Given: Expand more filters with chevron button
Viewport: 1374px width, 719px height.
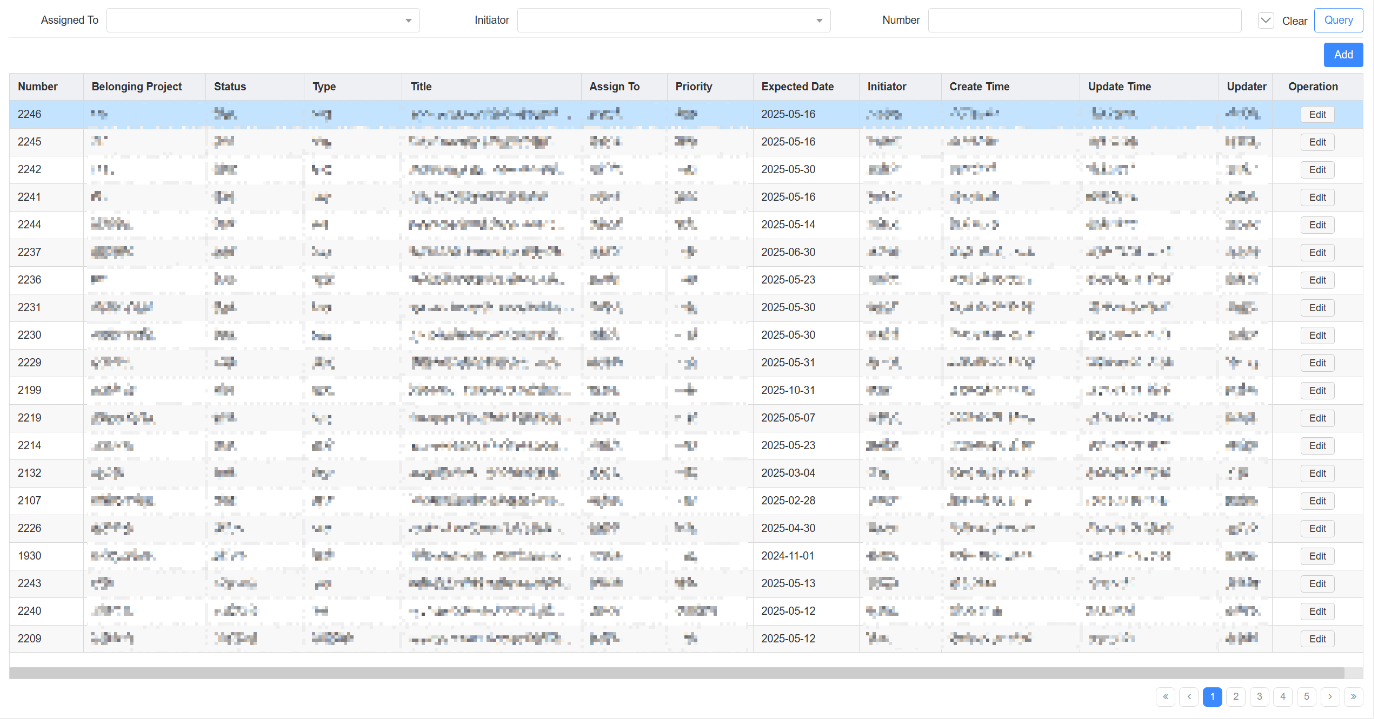Looking at the screenshot, I should click(1265, 20).
